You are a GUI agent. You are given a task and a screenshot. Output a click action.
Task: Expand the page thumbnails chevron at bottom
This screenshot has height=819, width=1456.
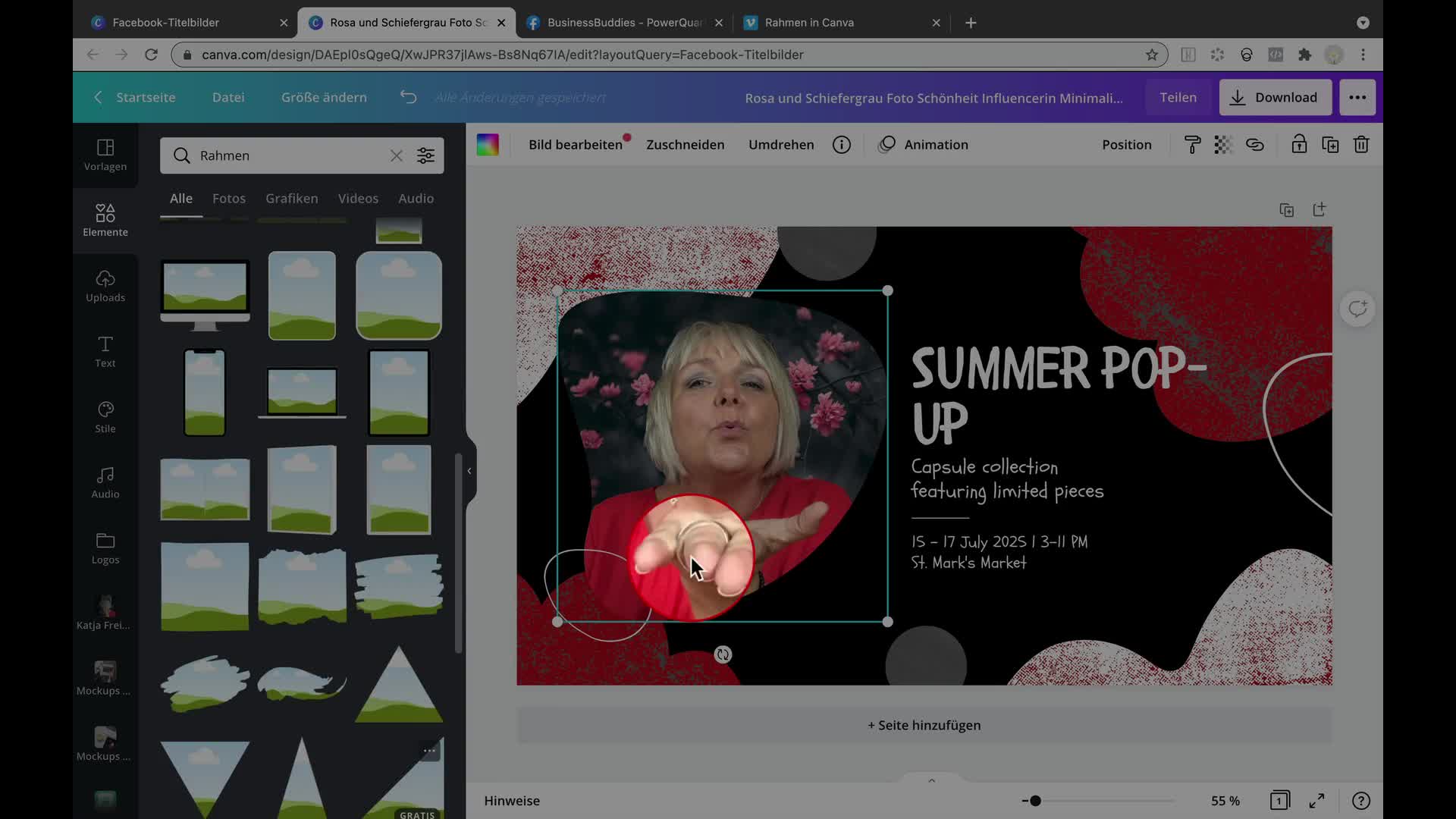(931, 780)
